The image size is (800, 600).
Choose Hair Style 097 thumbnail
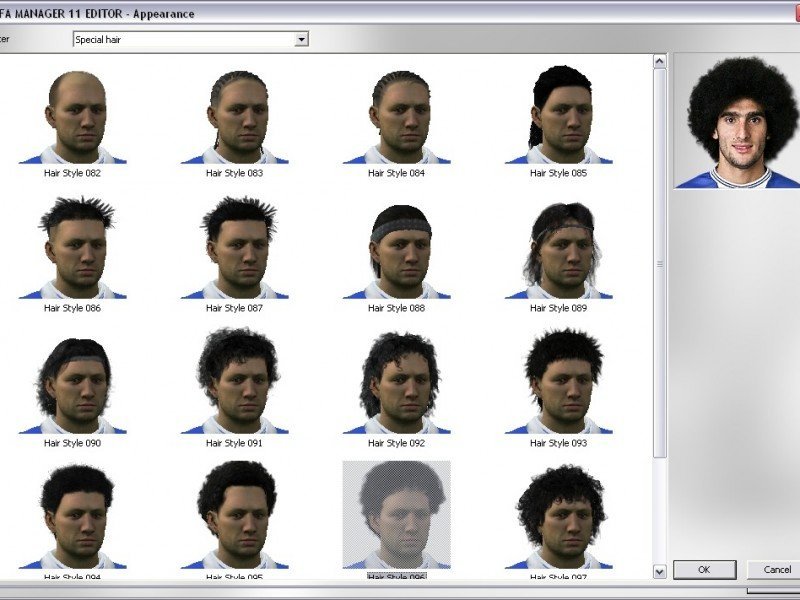click(x=559, y=516)
